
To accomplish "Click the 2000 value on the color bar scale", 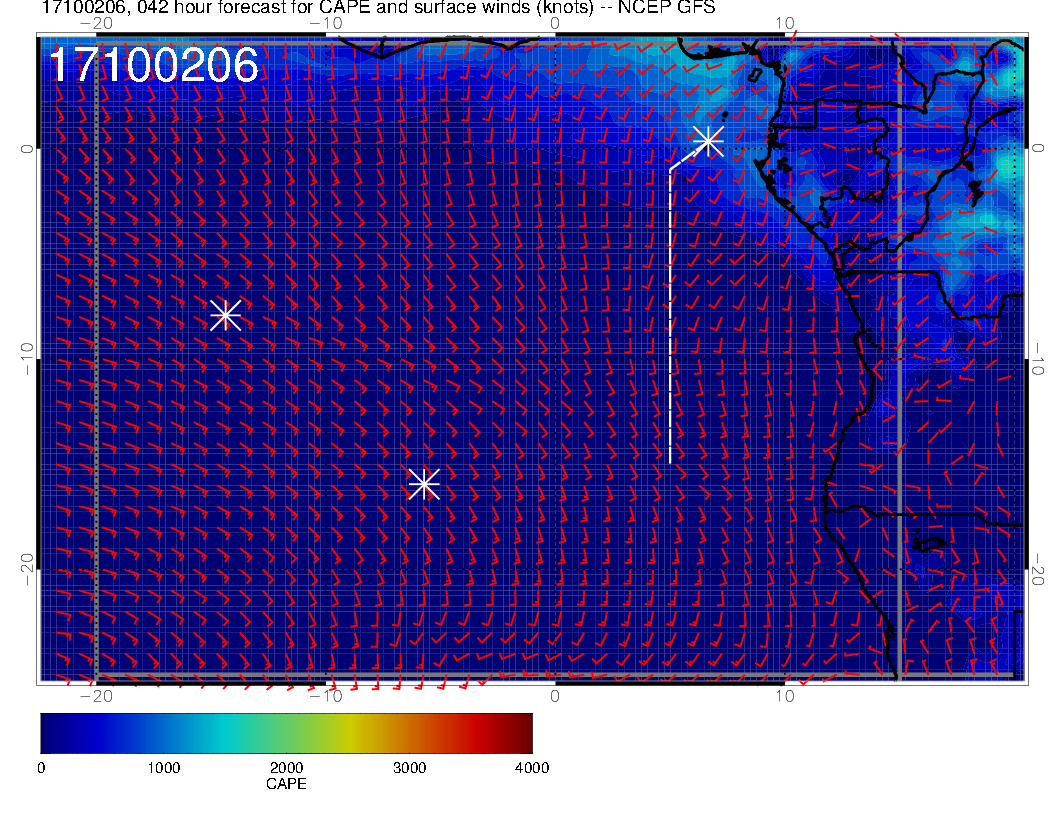I will point(287,768).
